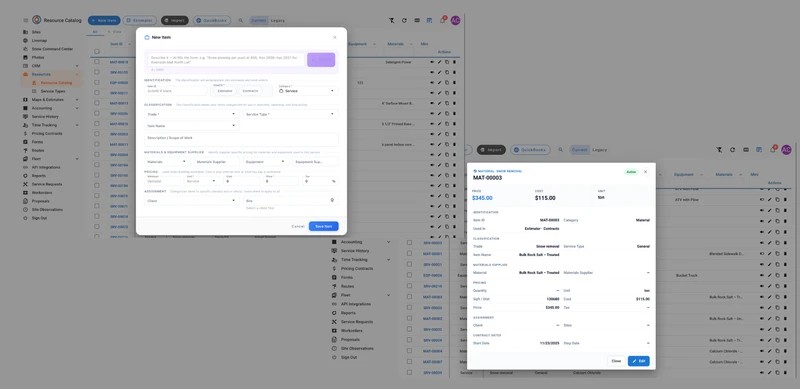This screenshot has height=389, width=800.
Task: Open the Materials dropdown in New Item dialog
Action: tap(167, 162)
